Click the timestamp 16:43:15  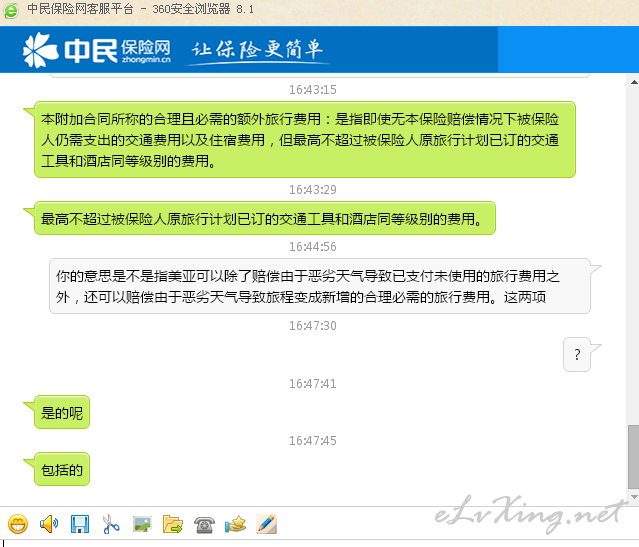point(313,90)
